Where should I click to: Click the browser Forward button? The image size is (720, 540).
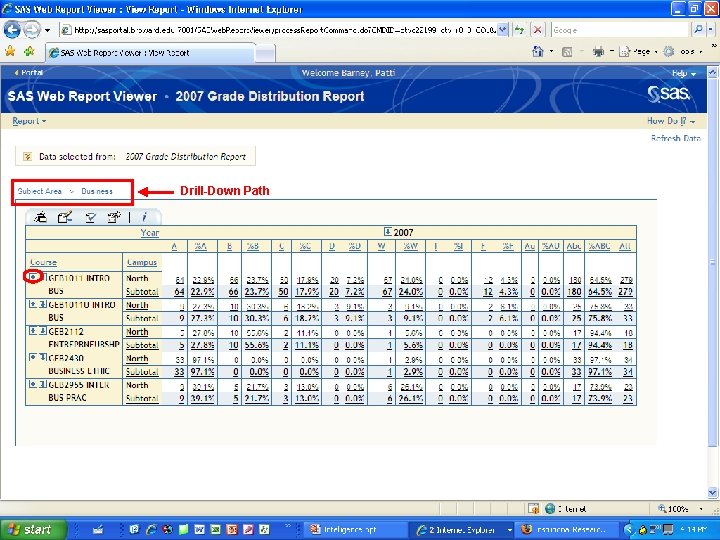(32, 30)
